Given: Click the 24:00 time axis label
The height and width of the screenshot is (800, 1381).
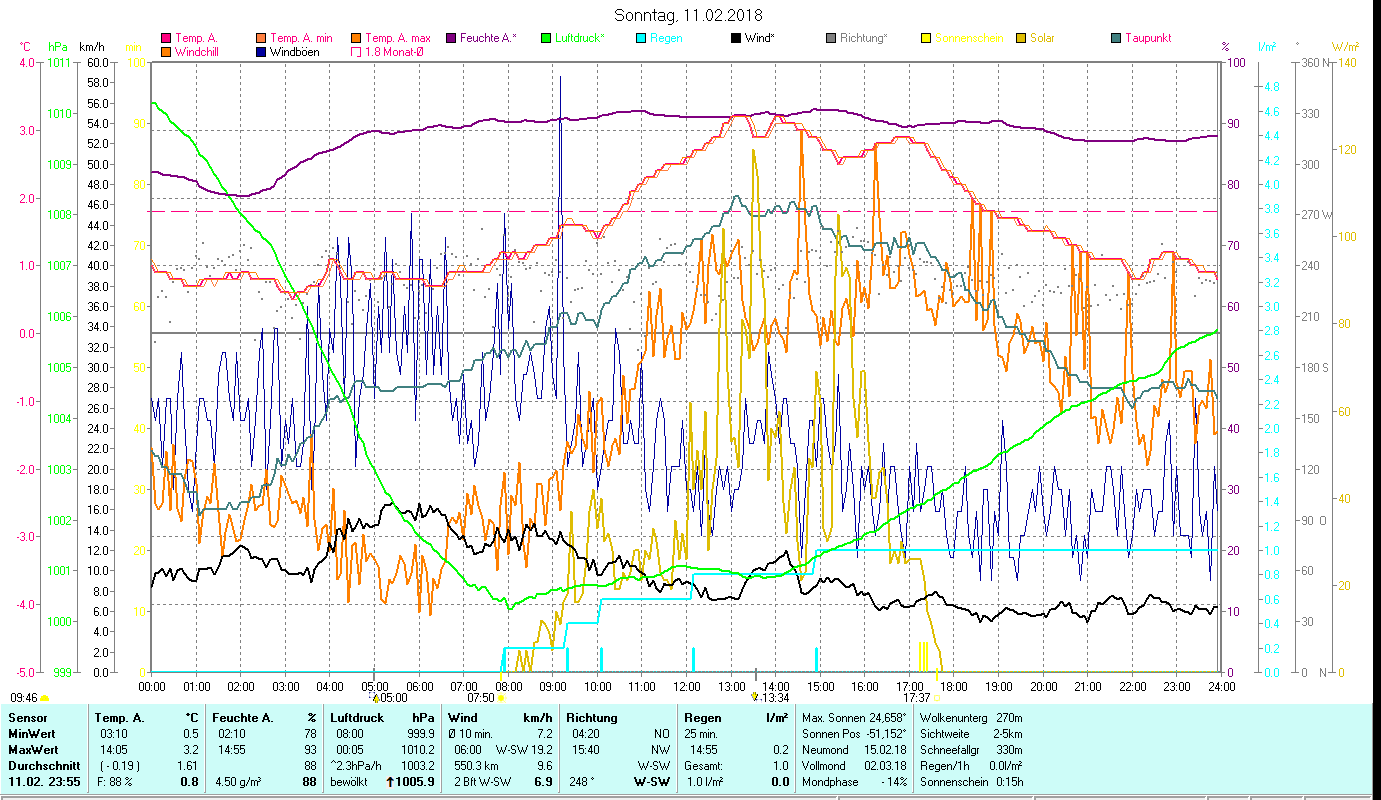Looking at the screenshot, I should [x=1221, y=687].
